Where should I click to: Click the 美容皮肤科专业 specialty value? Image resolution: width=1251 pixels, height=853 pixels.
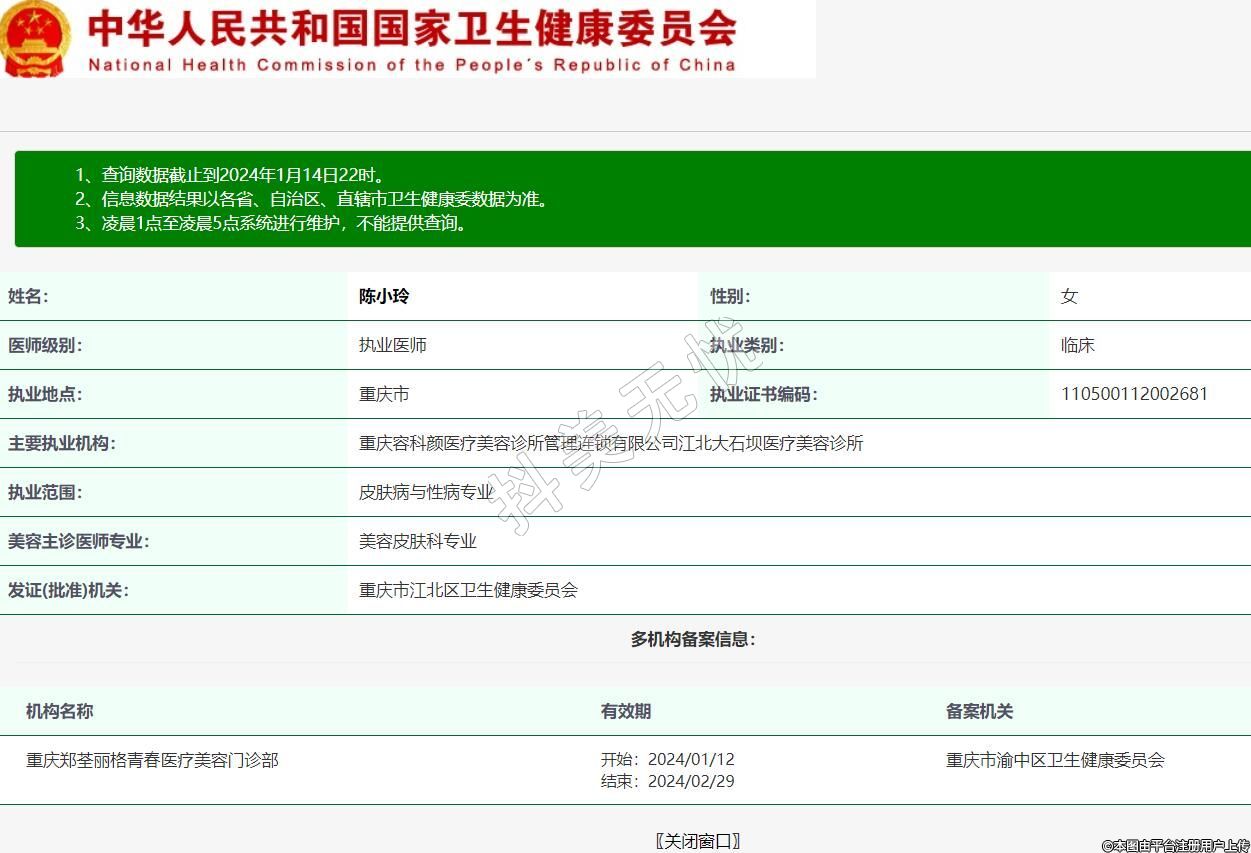tap(418, 541)
